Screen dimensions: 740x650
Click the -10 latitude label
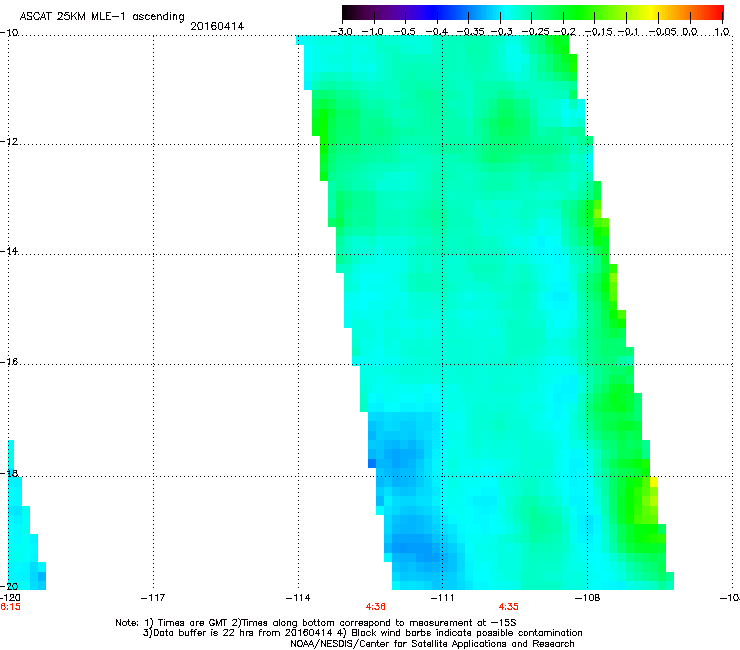pos(9,33)
